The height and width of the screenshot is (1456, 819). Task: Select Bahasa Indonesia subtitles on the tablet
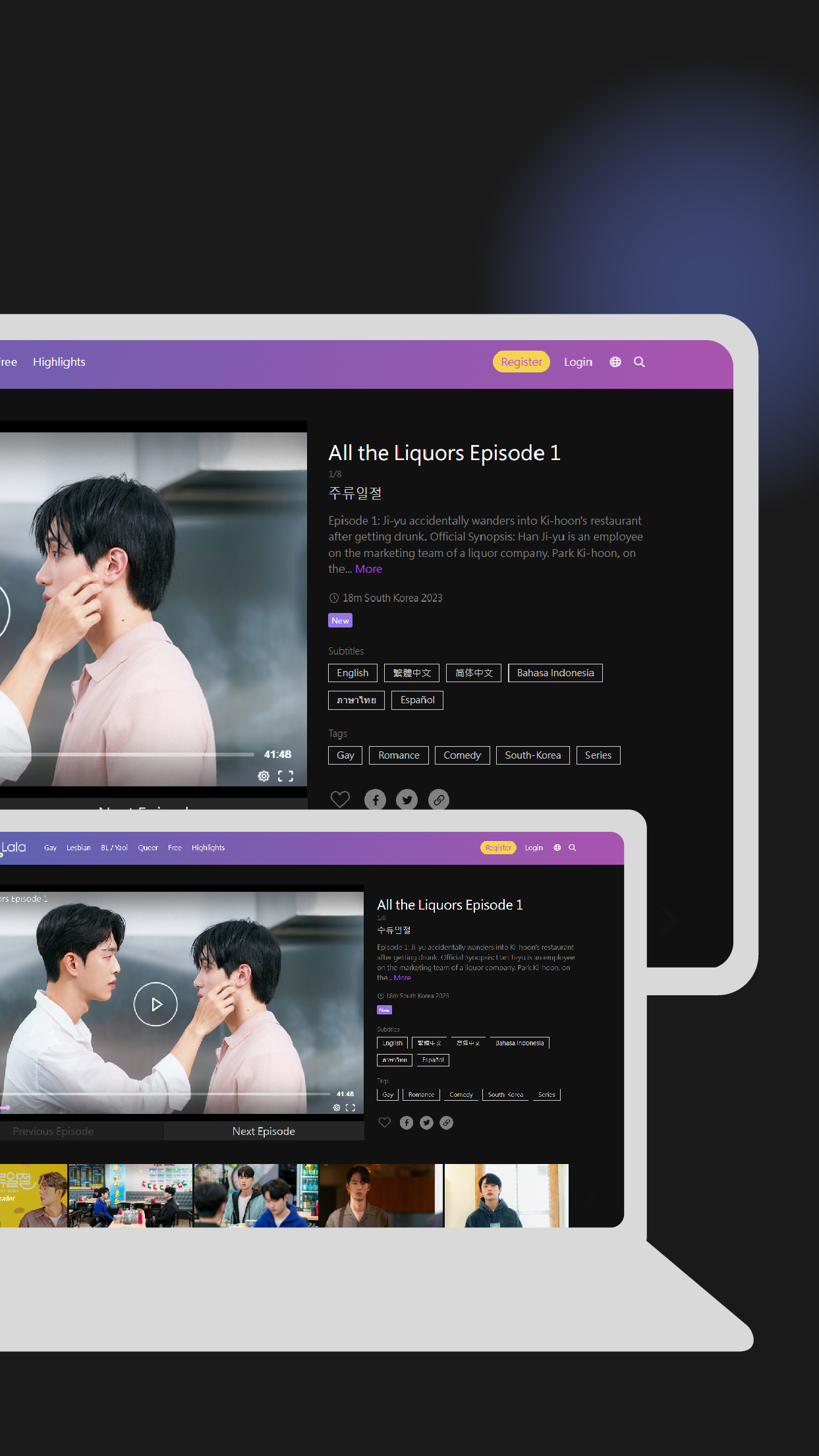pos(555,673)
